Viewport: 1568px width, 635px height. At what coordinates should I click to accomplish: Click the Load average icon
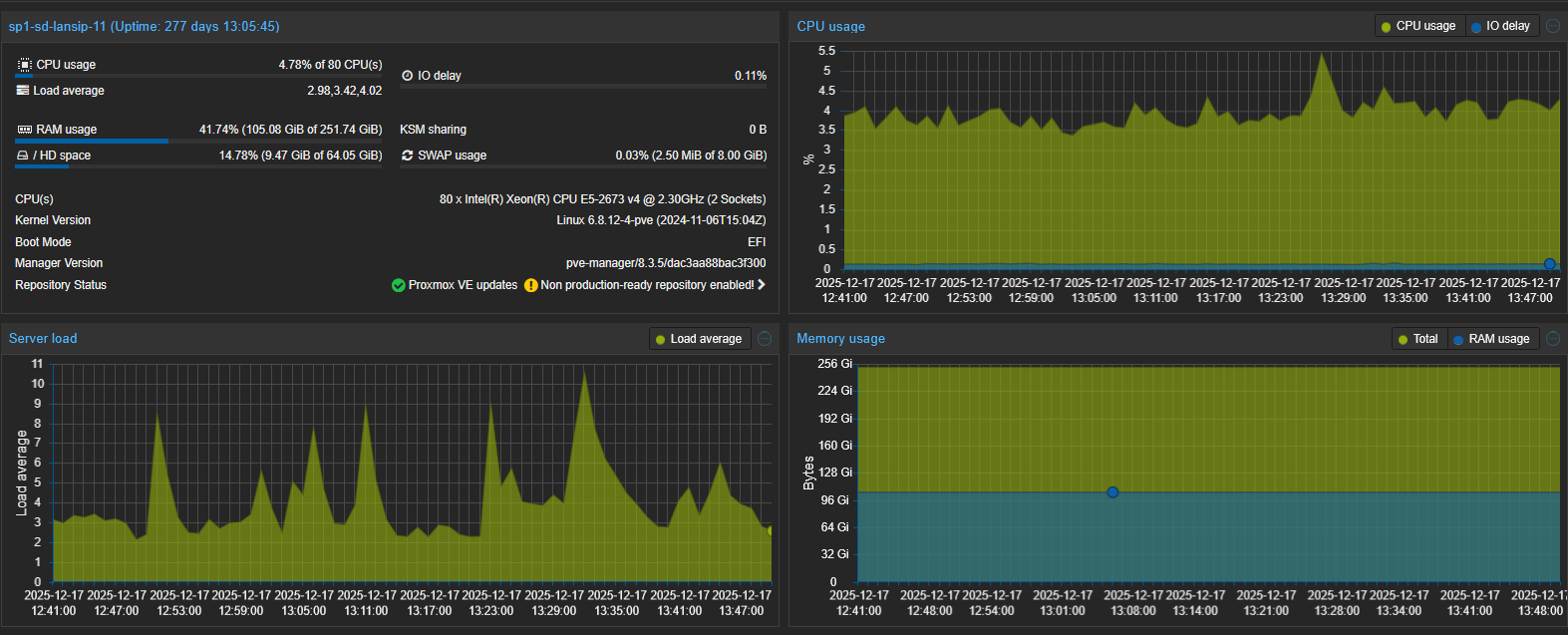click(x=23, y=91)
